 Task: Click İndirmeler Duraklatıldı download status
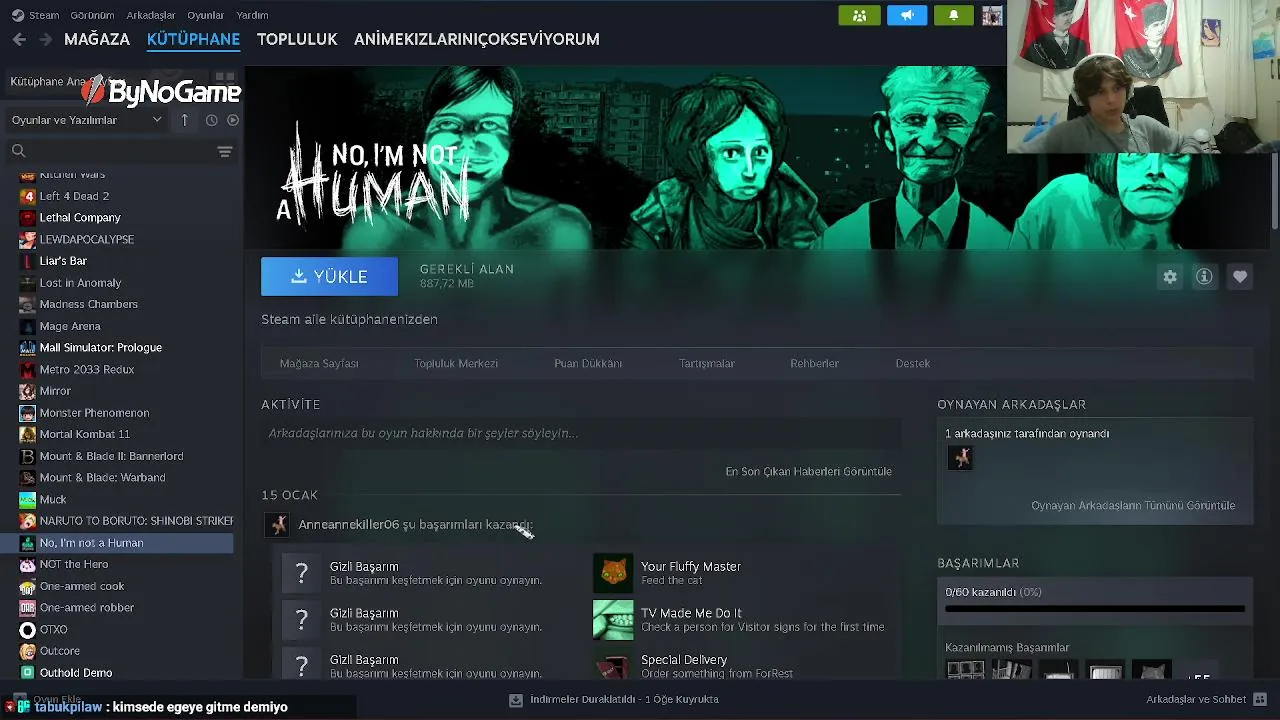pyautogui.click(x=624, y=700)
